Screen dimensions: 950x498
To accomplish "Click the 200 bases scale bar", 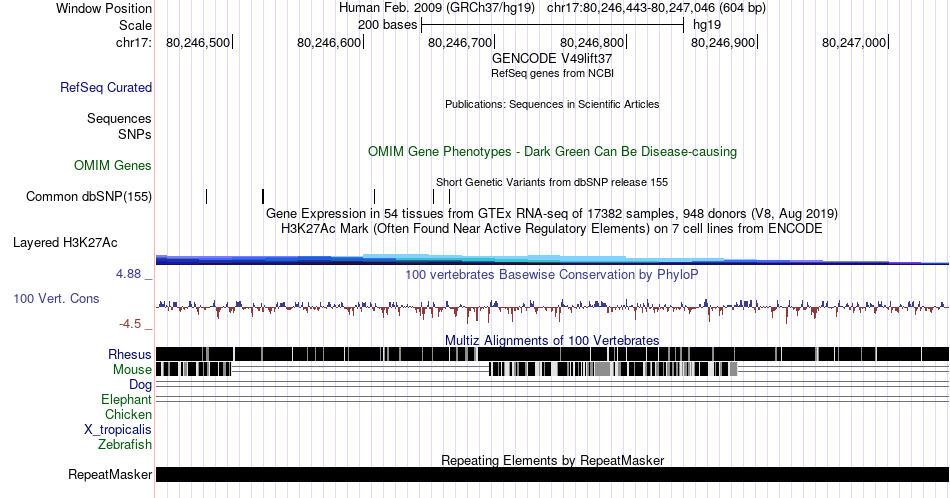I will pyautogui.click(x=553, y=25).
